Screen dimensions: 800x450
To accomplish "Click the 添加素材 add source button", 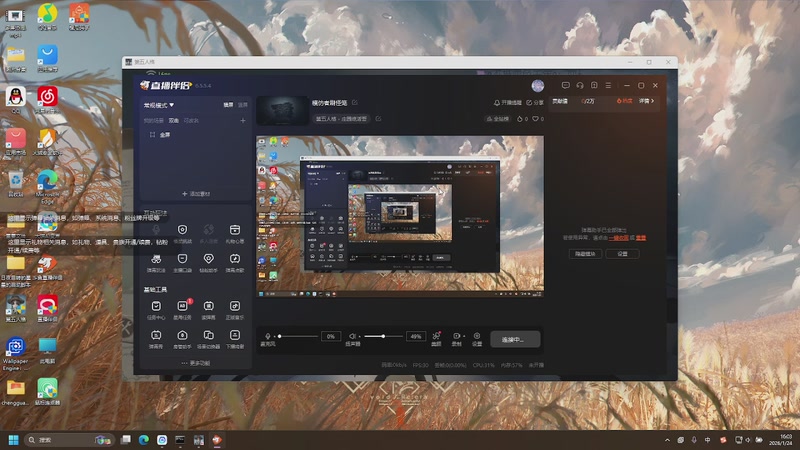I will [x=196, y=194].
